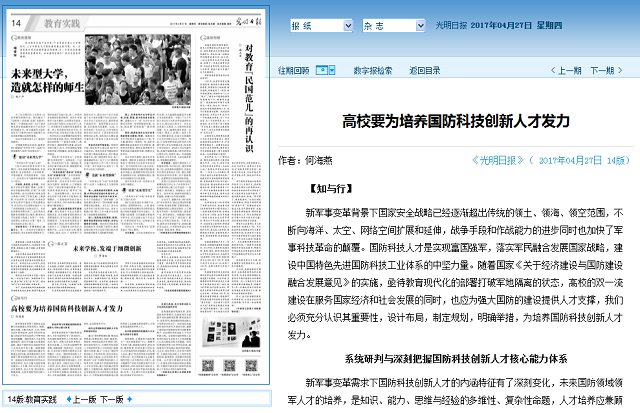Click the left chevron before 上一期
This screenshot has width=640, height=413.
tap(553, 70)
